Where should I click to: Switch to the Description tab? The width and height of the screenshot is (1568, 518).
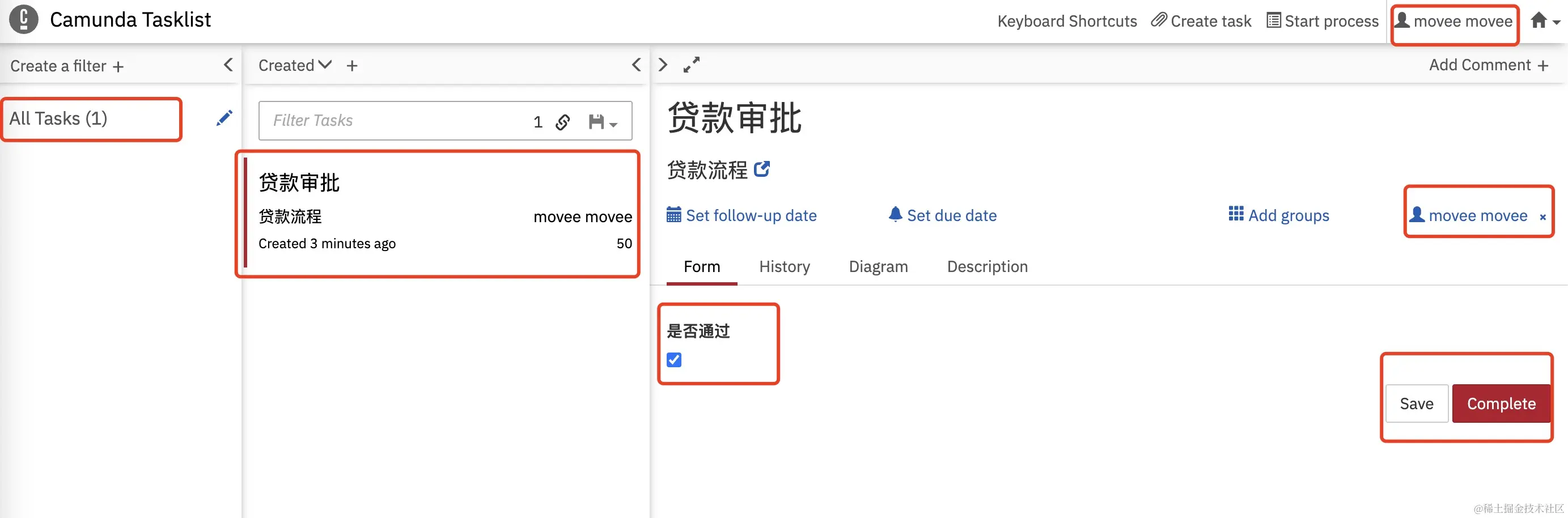click(988, 266)
